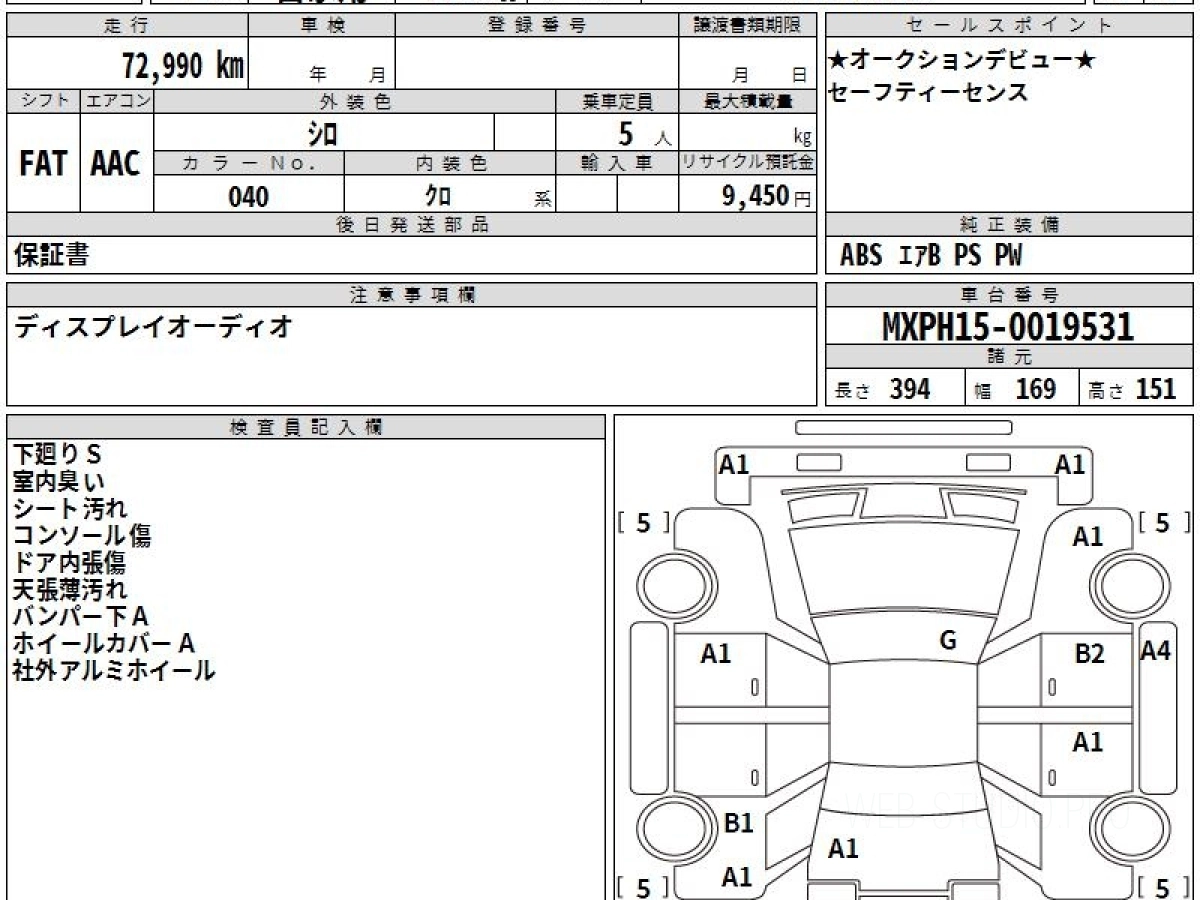The width and height of the screenshot is (1200, 900).
Task: Click the A4 damage mark on the diagram
Action: pos(1156,651)
